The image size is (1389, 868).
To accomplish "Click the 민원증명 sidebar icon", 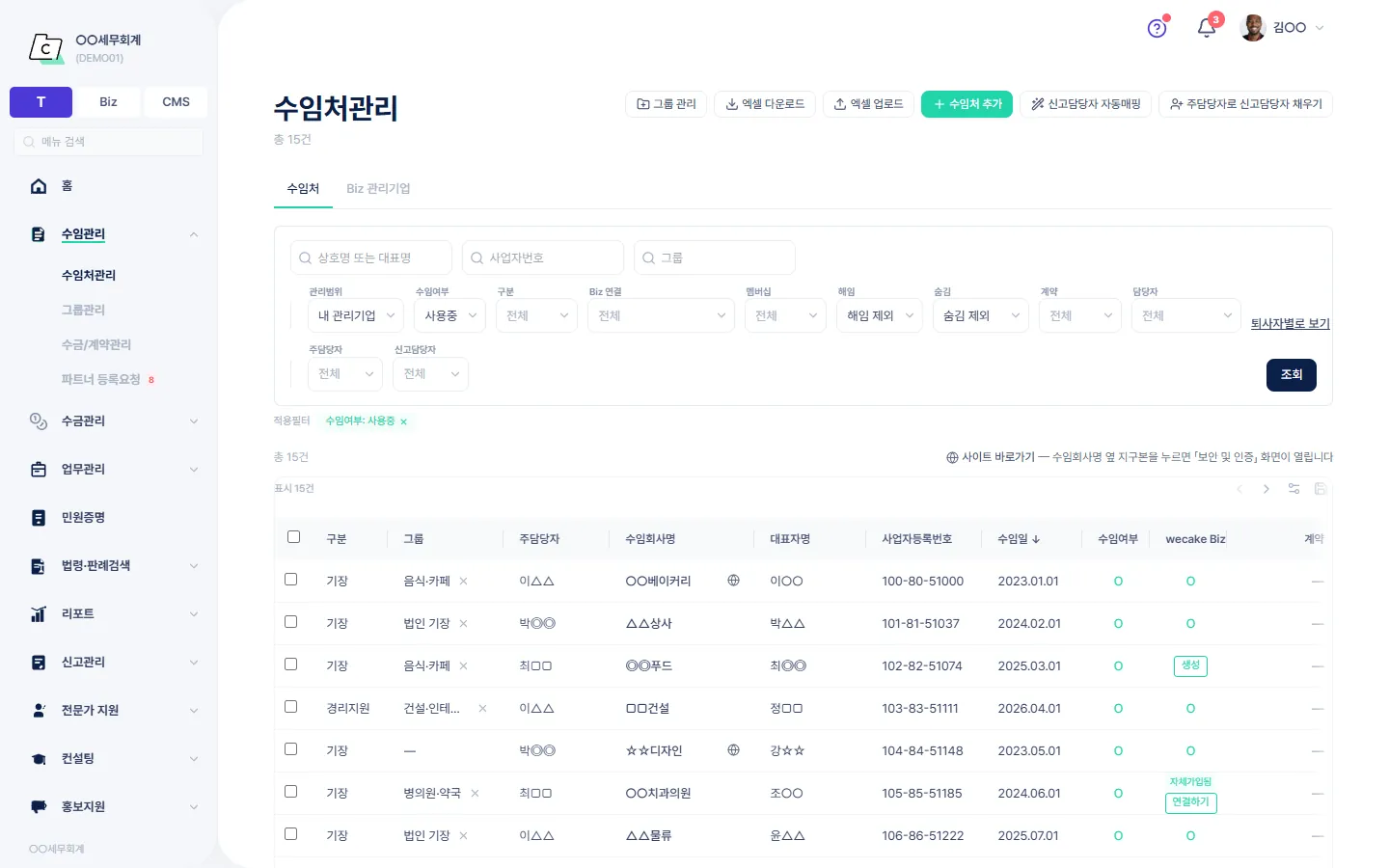I will 39,518.
